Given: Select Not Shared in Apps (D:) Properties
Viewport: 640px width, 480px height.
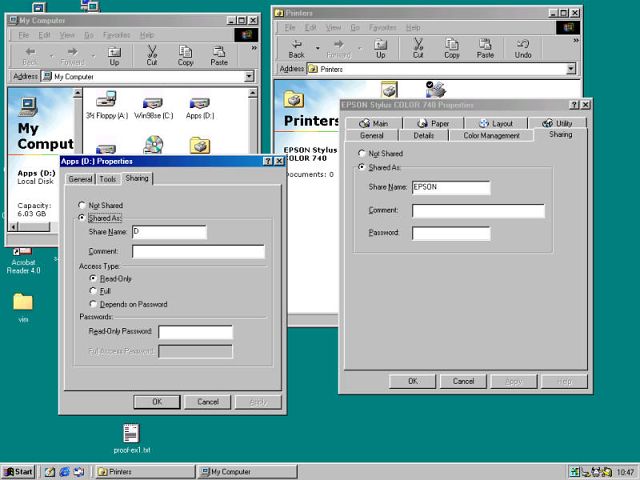Looking at the screenshot, I should (x=82, y=205).
